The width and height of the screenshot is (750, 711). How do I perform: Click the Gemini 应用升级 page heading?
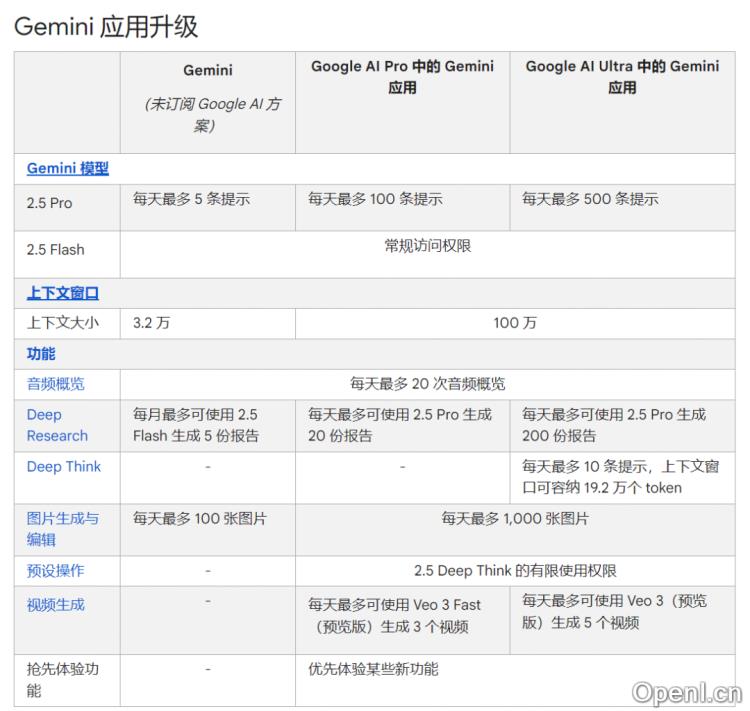click(106, 26)
